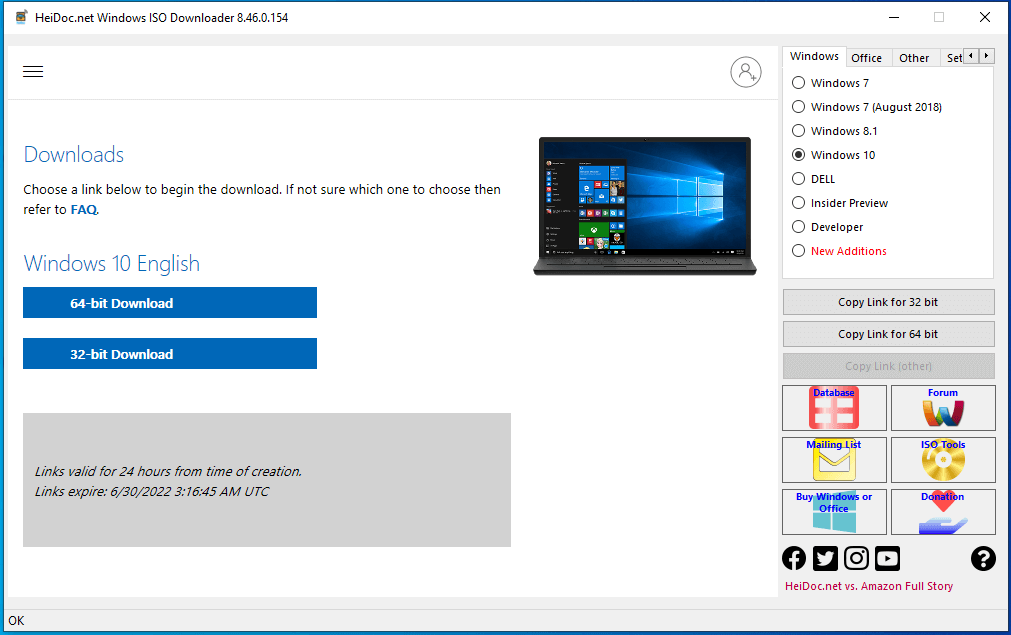This screenshot has width=1011, height=635.
Task: Select the Windows 10 radio button
Action: [x=798, y=155]
